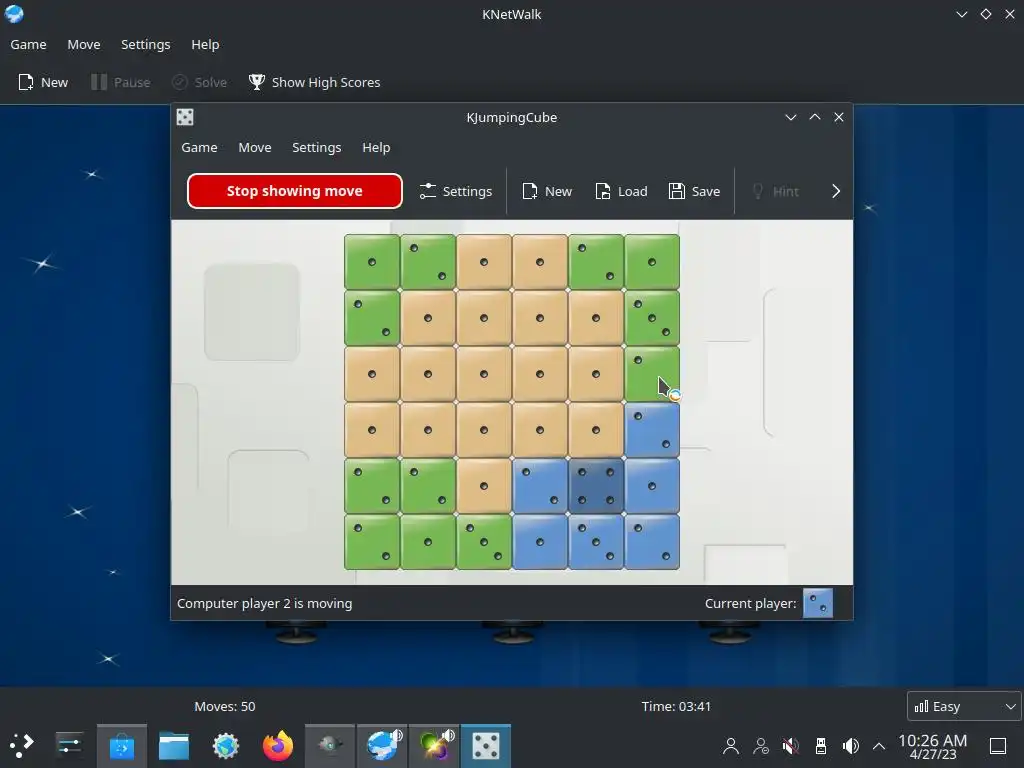Select the dark blue four-dot cube
Screen dimensions: 1024x768
(x=596, y=486)
